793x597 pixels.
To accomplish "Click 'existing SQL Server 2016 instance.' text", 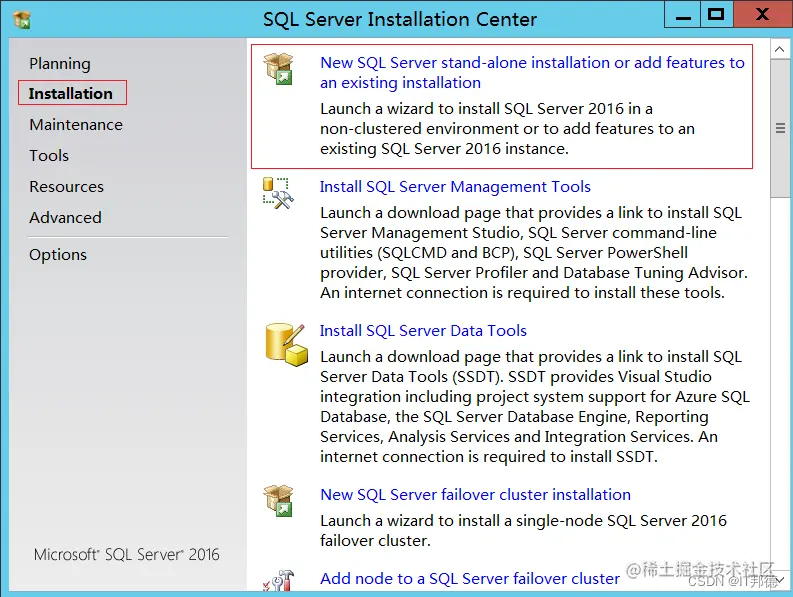I will tap(444, 149).
